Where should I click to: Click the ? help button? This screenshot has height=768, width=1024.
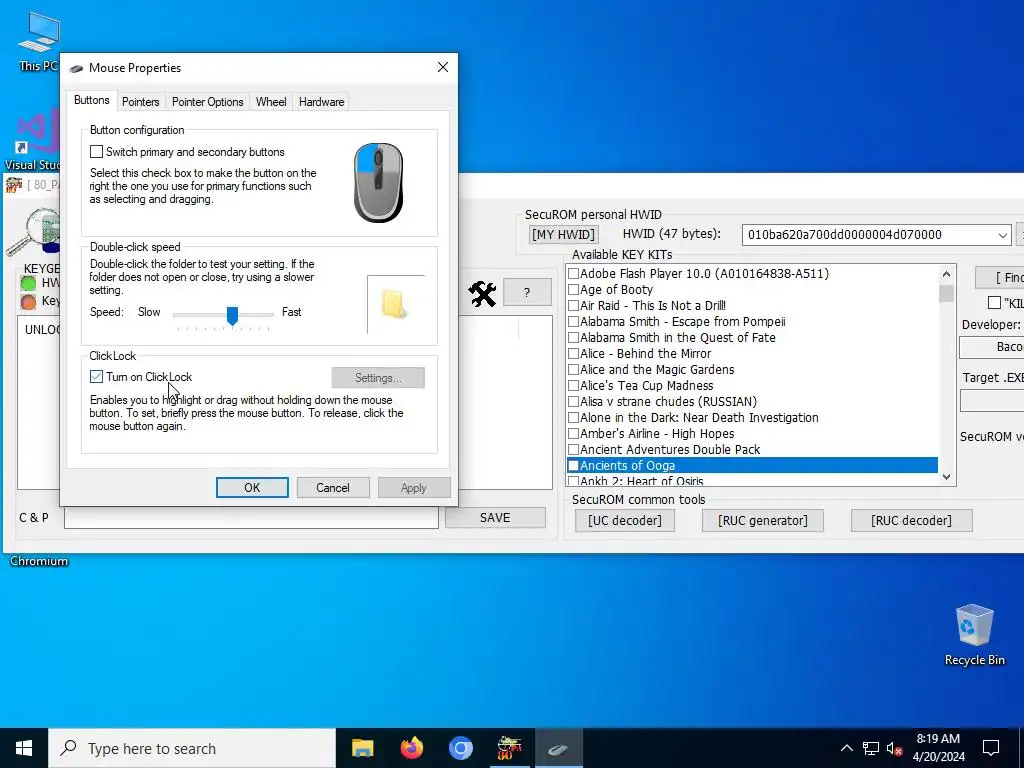tap(527, 293)
